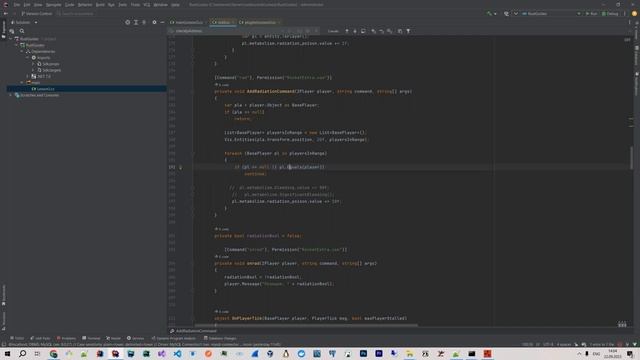Open the Refactor menu
This screenshot has height=360, width=640.
click(85, 5)
